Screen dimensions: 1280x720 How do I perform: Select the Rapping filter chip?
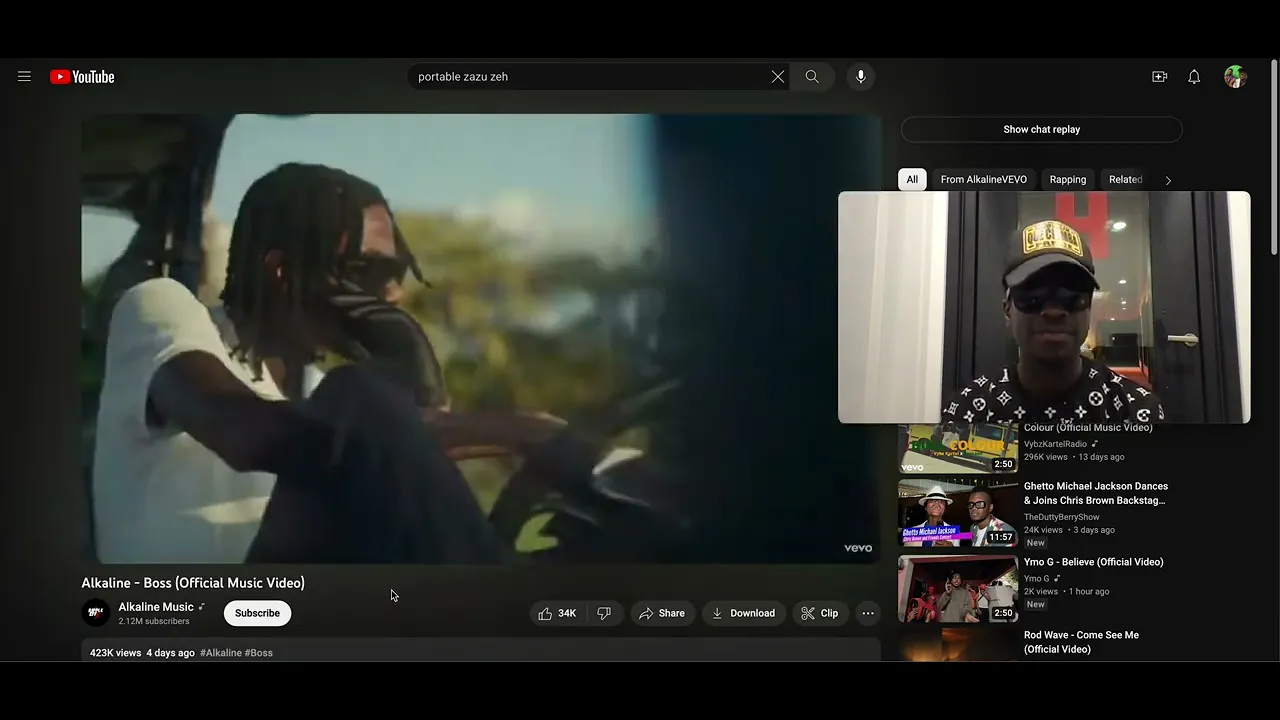coord(1067,180)
